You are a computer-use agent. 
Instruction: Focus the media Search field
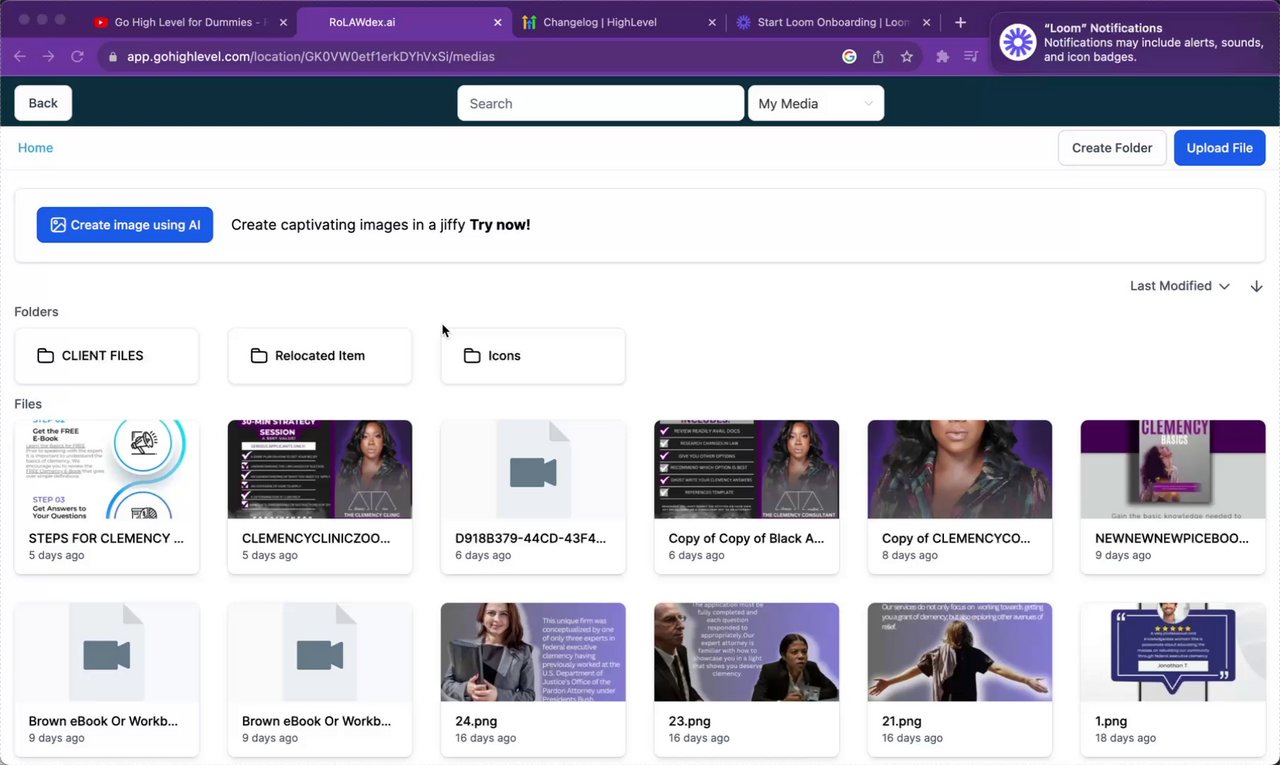coord(600,103)
